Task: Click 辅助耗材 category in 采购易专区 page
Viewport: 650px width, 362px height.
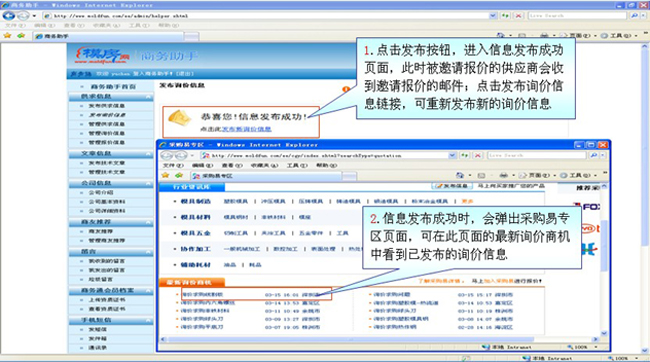Action: (196, 265)
